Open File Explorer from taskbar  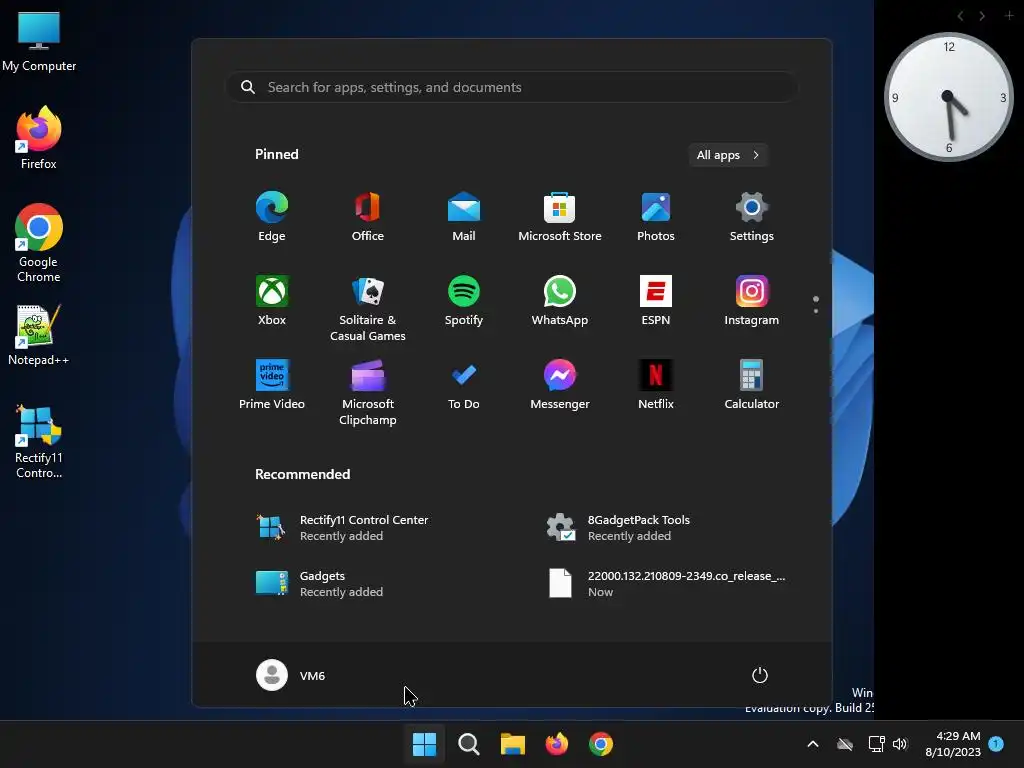click(x=513, y=744)
